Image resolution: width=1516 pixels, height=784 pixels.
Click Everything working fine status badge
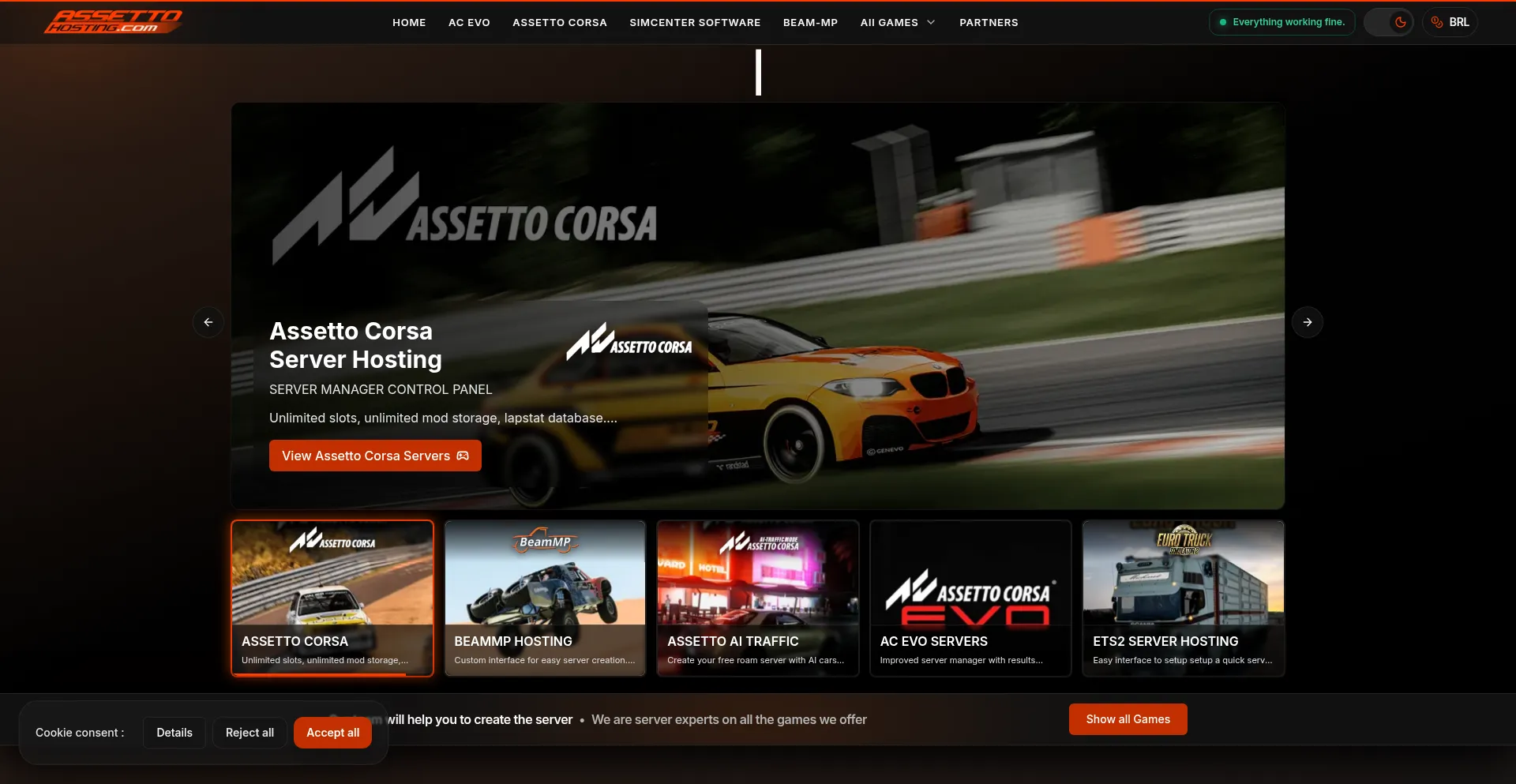(1281, 22)
